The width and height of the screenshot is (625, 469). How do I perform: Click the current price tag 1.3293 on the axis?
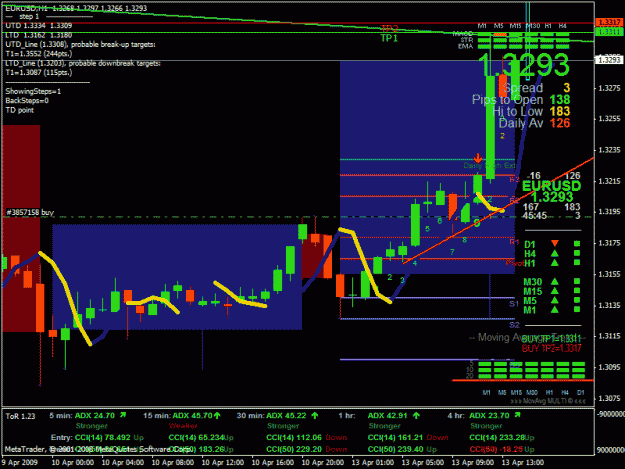point(609,60)
